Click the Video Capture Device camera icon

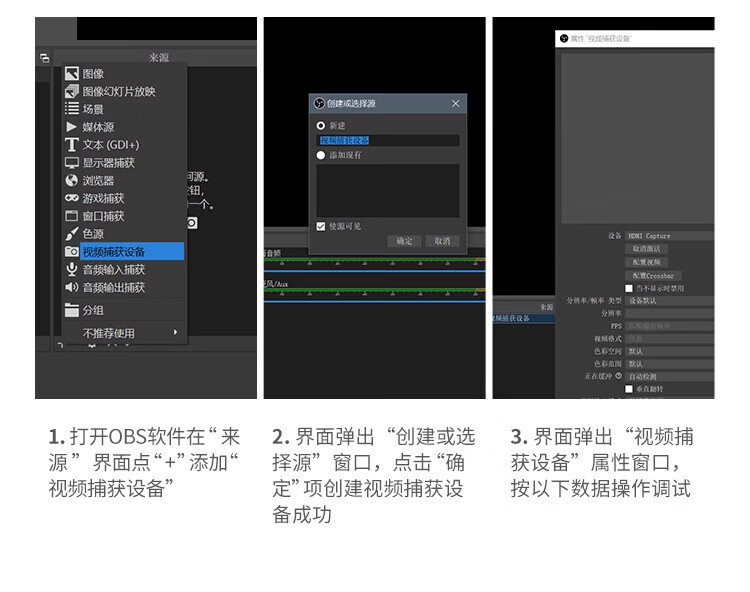(72, 251)
